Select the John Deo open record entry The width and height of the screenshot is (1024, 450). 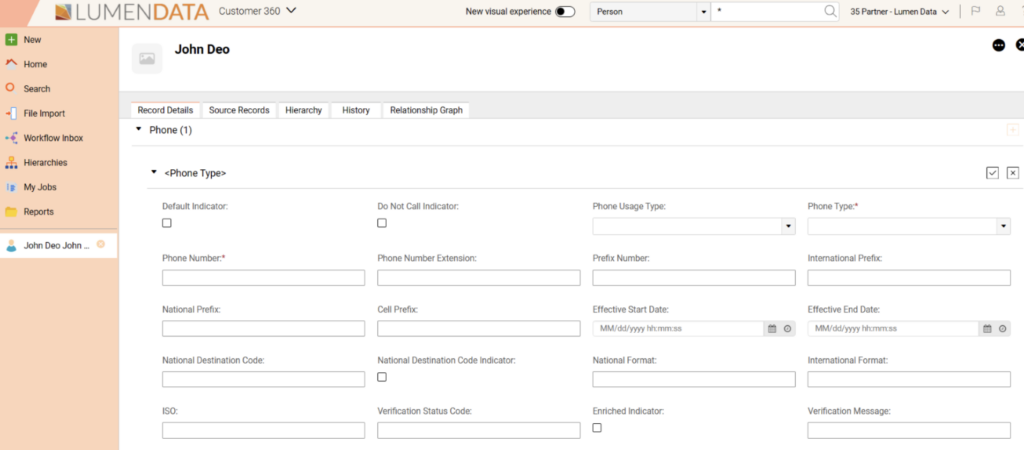(56, 246)
